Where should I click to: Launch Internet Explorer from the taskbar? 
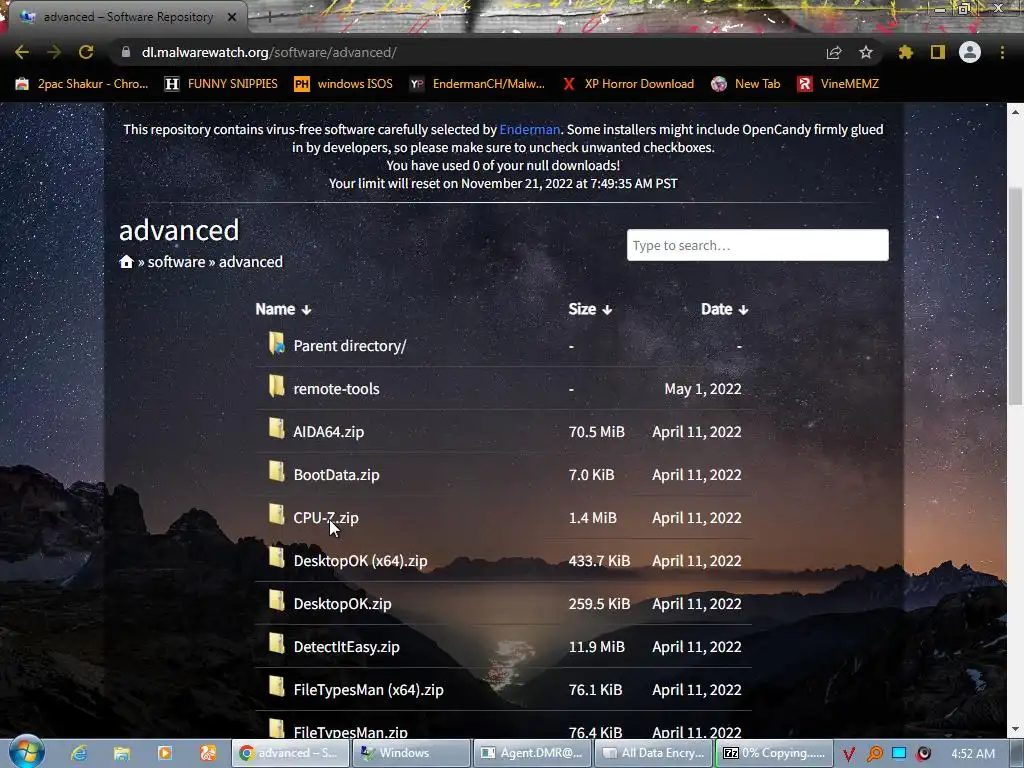79,753
